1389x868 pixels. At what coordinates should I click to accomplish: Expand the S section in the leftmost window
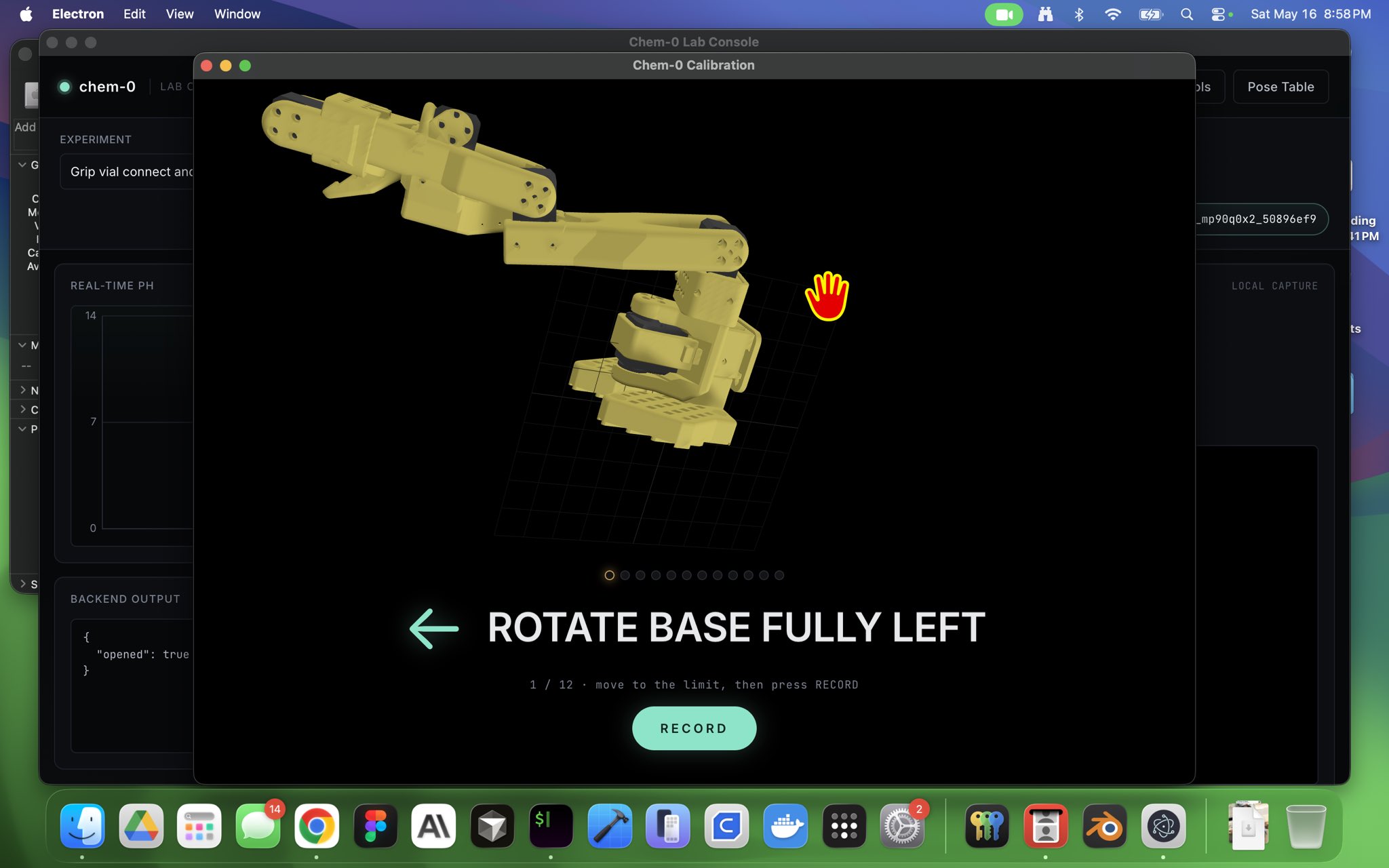pos(22,584)
